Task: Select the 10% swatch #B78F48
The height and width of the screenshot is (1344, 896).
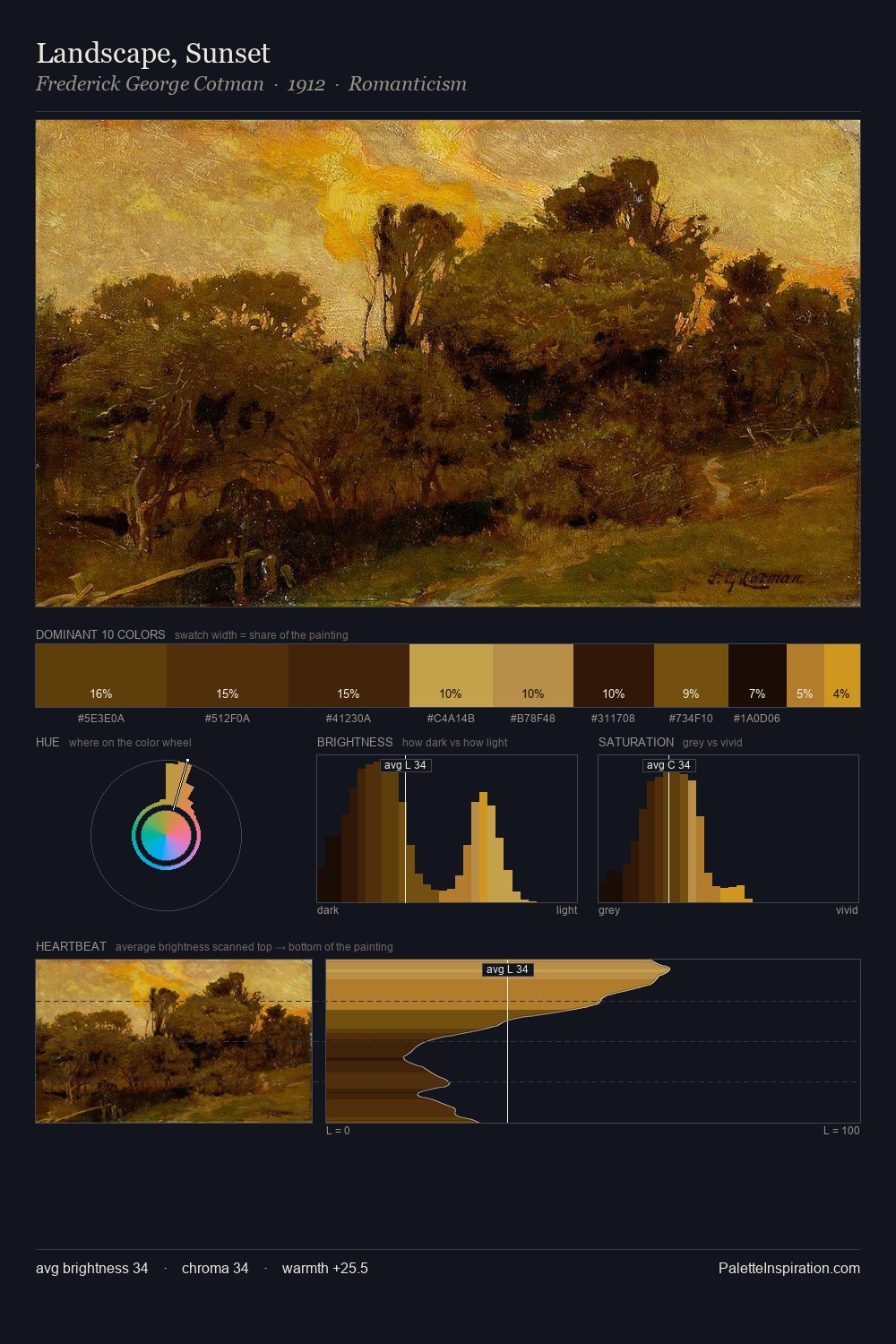Action: point(533,676)
